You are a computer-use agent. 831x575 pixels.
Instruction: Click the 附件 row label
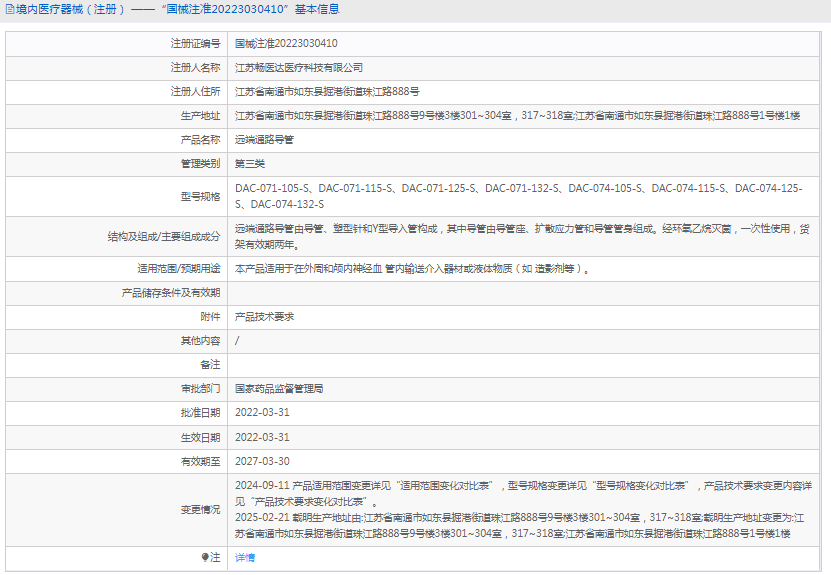pos(210,317)
